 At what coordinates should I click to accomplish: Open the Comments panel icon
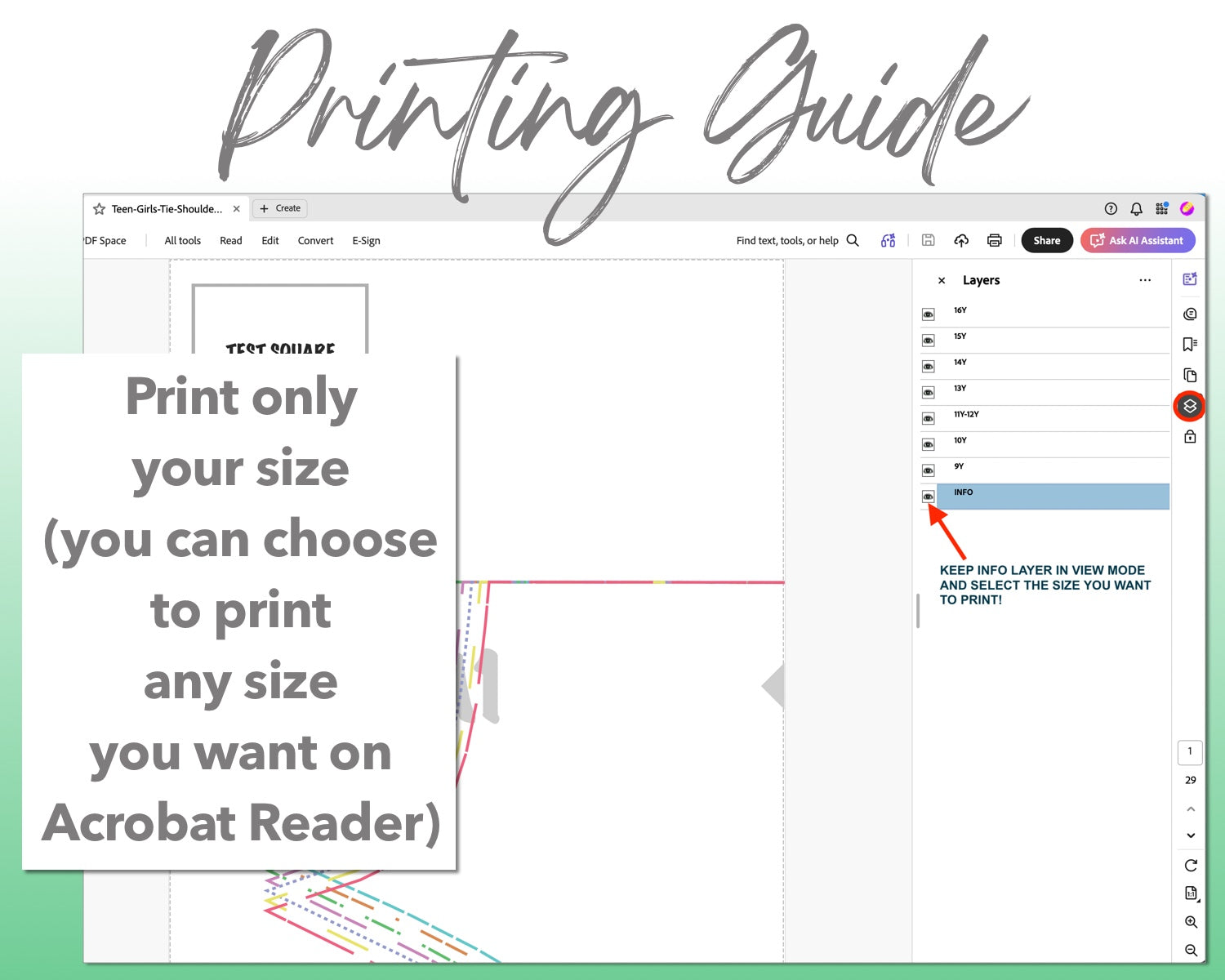pos(1190,314)
